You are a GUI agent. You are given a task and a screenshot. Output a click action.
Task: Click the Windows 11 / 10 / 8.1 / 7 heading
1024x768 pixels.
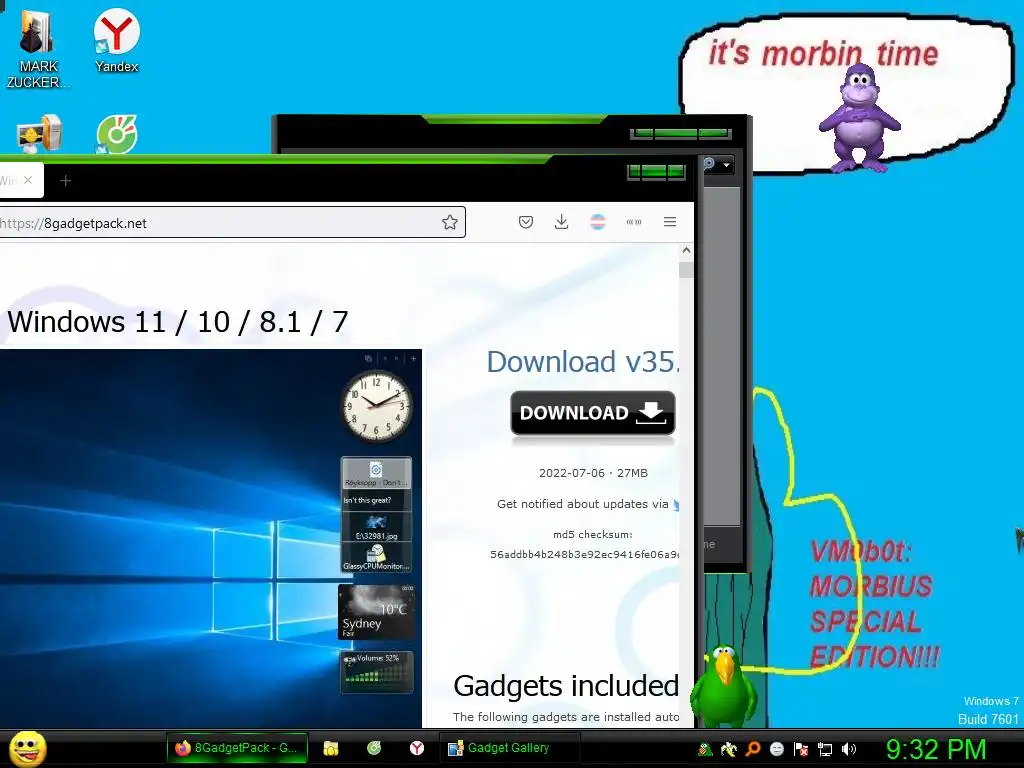[x=177, y=322]
